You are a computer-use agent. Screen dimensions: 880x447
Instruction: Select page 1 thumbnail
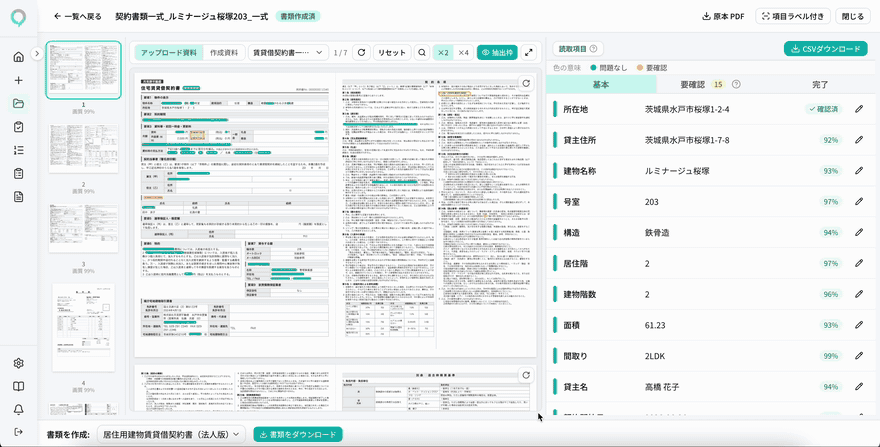[83, 70]
